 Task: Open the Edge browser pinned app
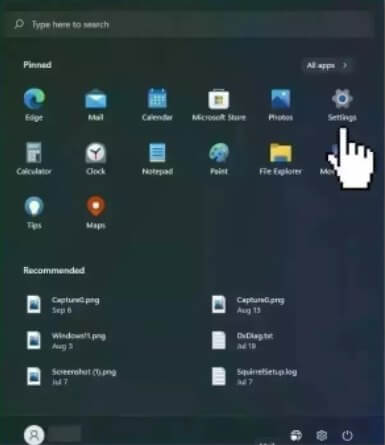click(34, 104)
